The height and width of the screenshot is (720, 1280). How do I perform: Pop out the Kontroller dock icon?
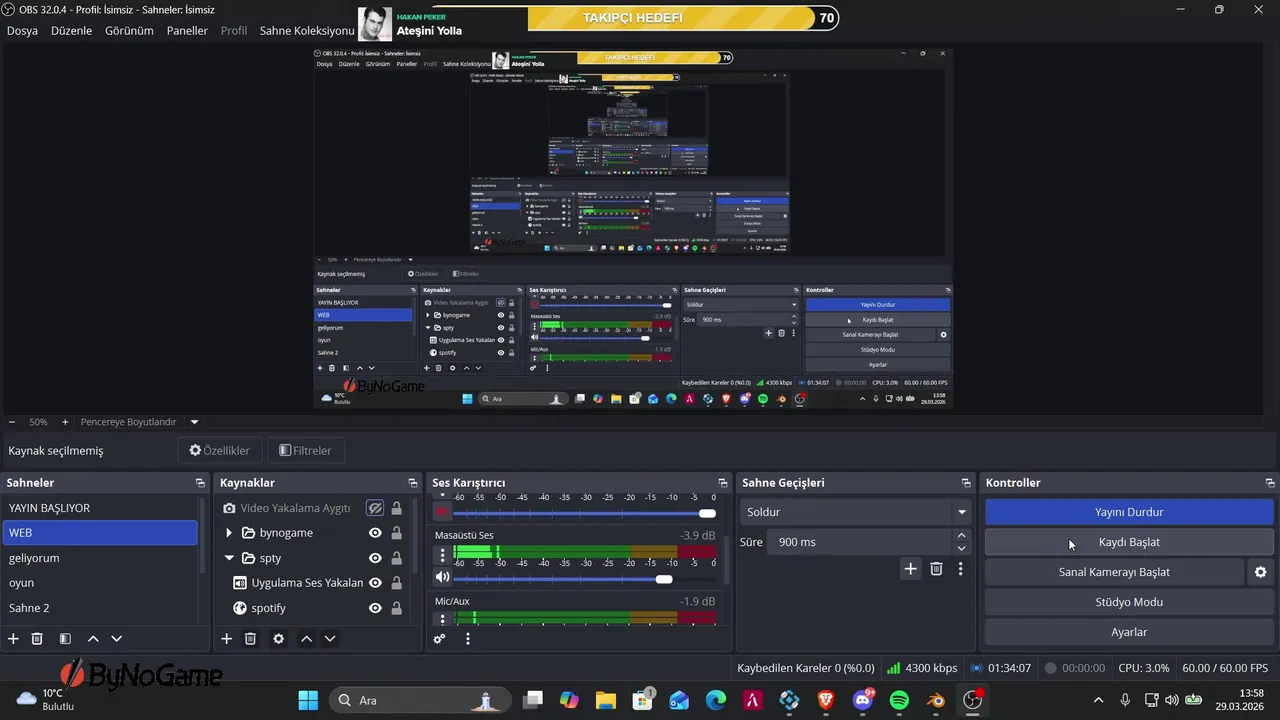coord(1270,483)
